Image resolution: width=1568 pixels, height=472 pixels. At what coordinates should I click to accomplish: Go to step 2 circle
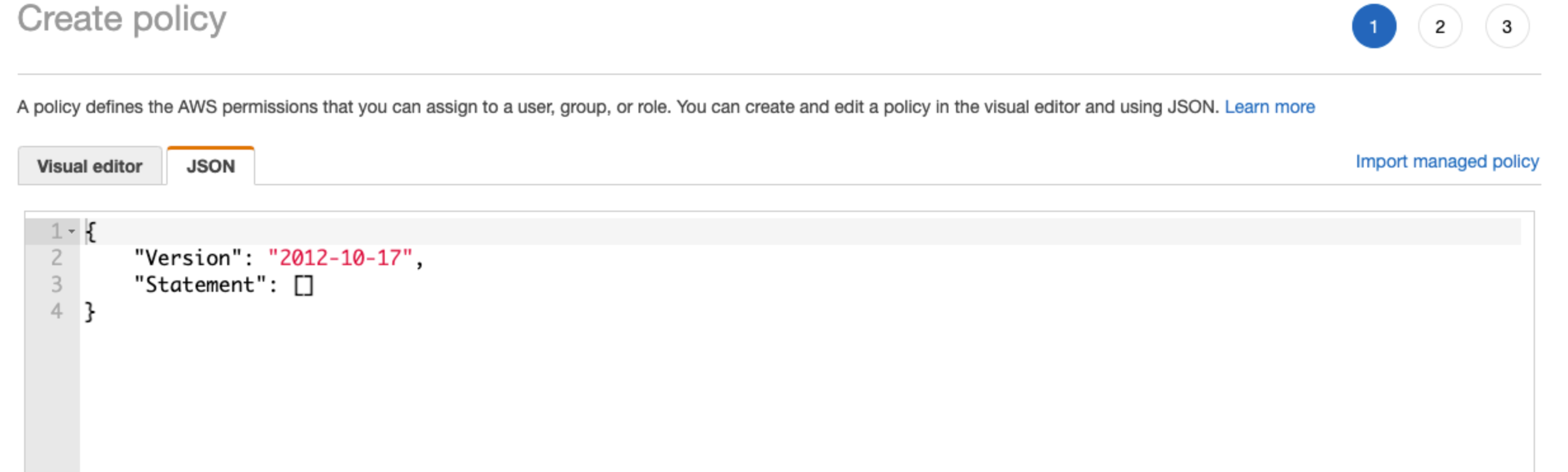(1440, 27)
